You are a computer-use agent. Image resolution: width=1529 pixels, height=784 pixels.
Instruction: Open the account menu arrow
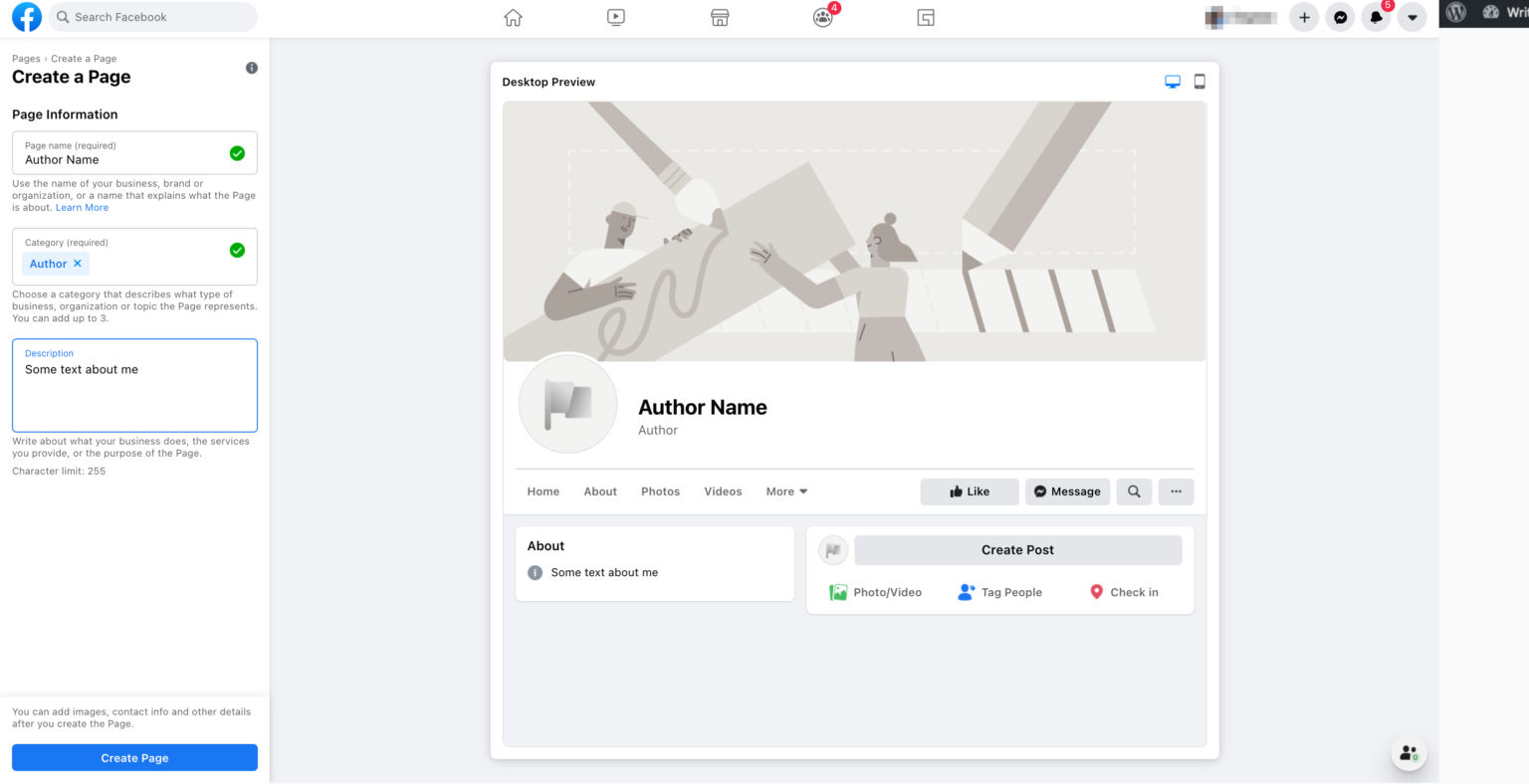pyautogui.click(x=1413, y=17)
